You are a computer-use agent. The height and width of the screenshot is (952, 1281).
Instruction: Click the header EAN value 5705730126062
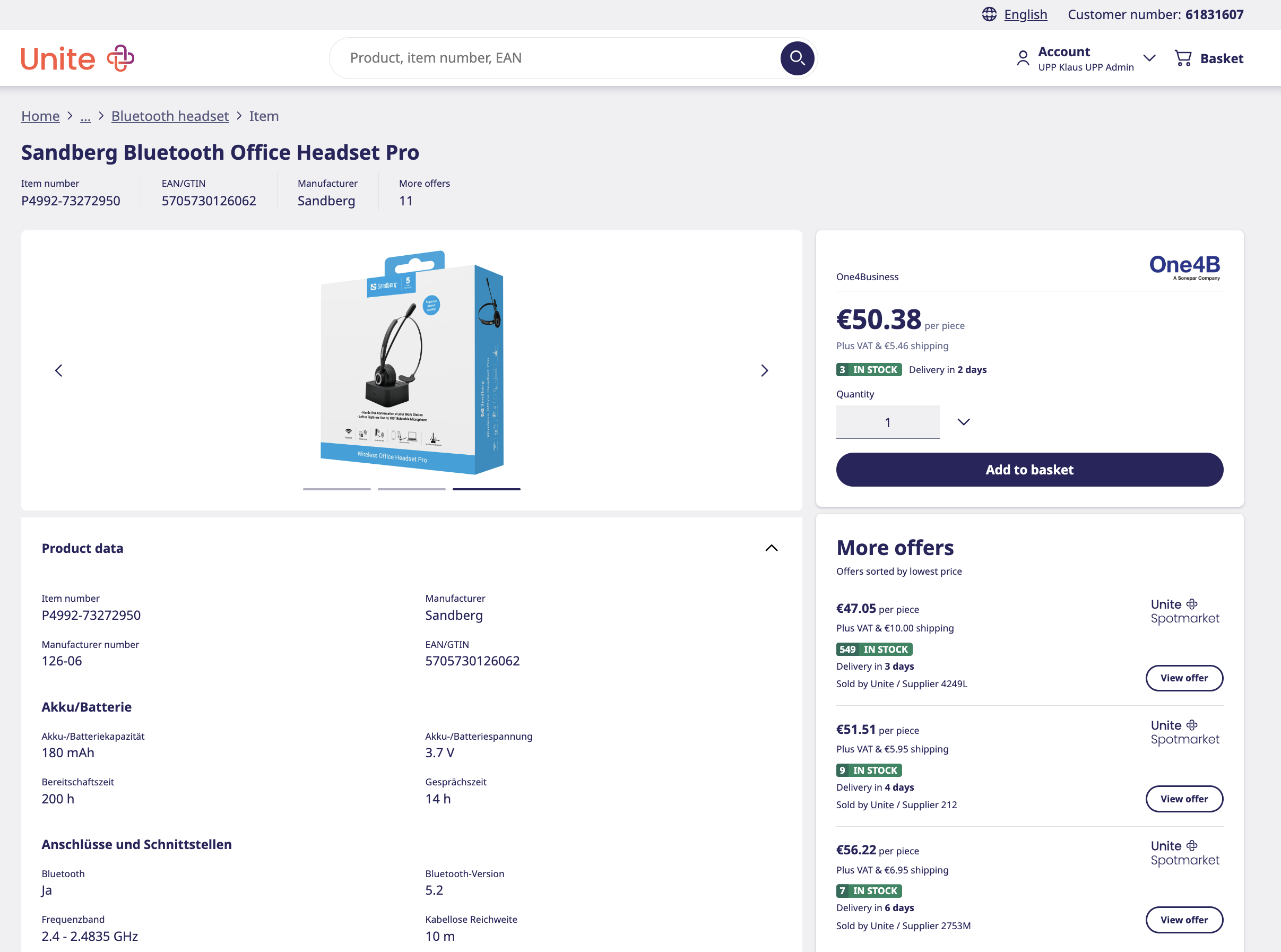pyautogui.click(x=209, y=201)
